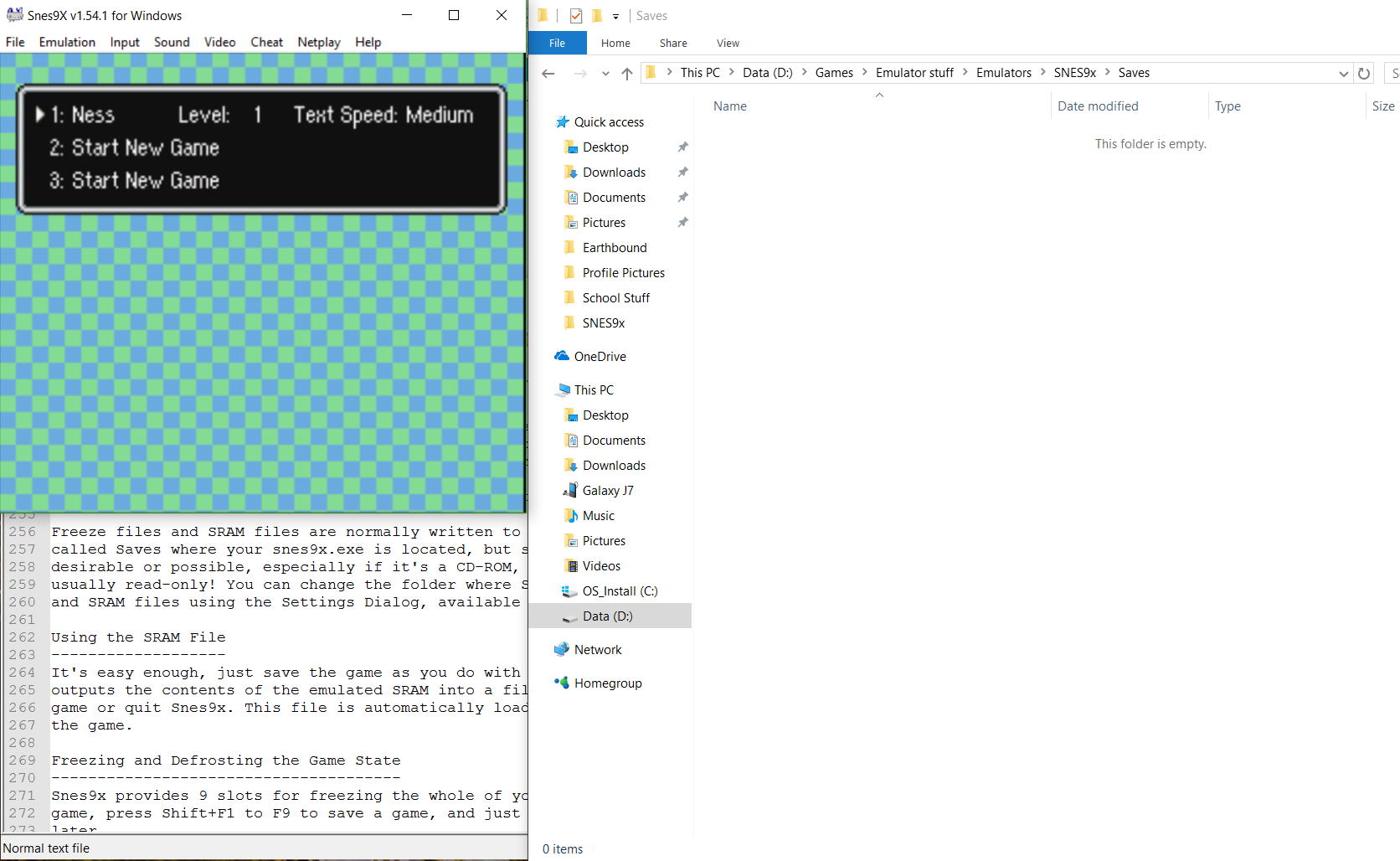Refresh the Saves folder view
This screenshot has width=1400, height=861.
coord(1364,74)
